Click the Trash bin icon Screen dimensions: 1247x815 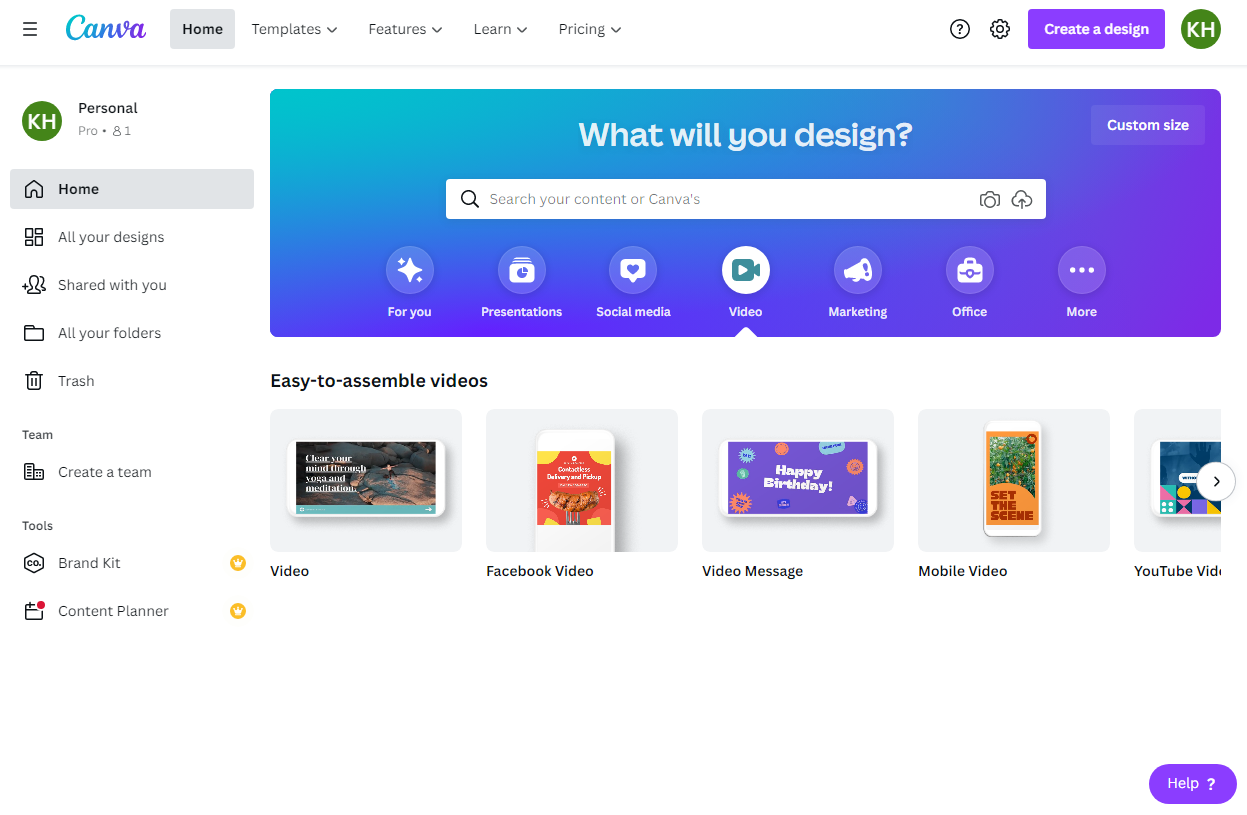click(x=34, y=381)
